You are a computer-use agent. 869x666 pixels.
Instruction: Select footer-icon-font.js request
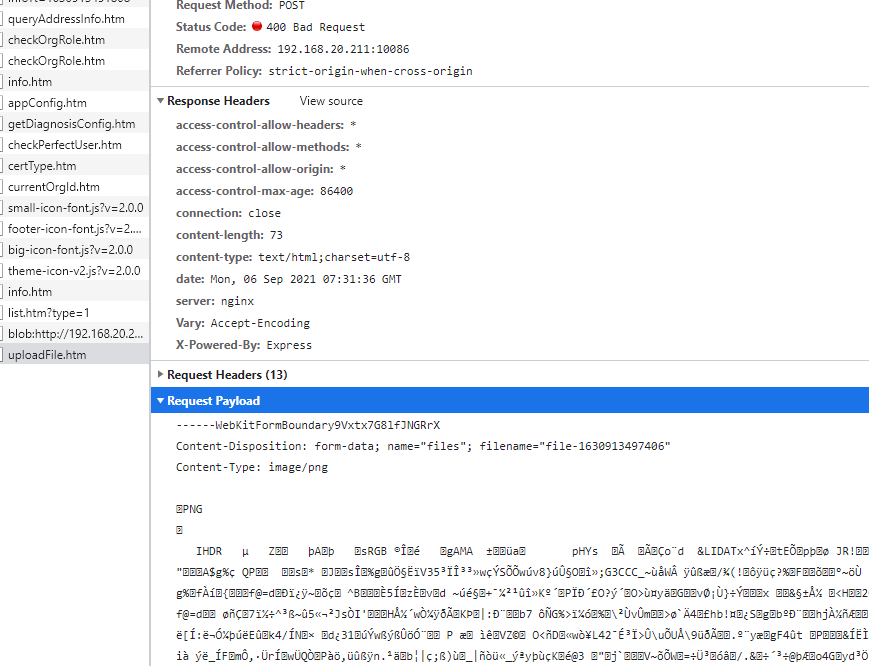click(75, 229)
